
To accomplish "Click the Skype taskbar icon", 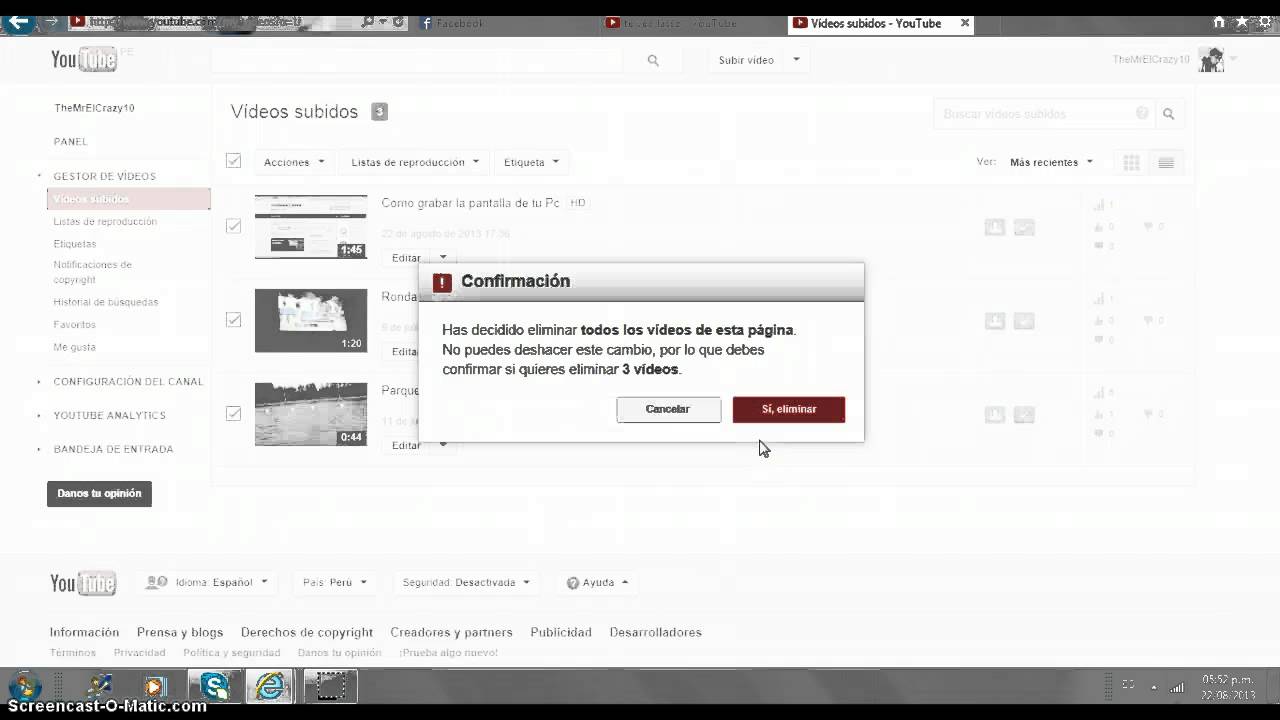I will tap(214, 686).
